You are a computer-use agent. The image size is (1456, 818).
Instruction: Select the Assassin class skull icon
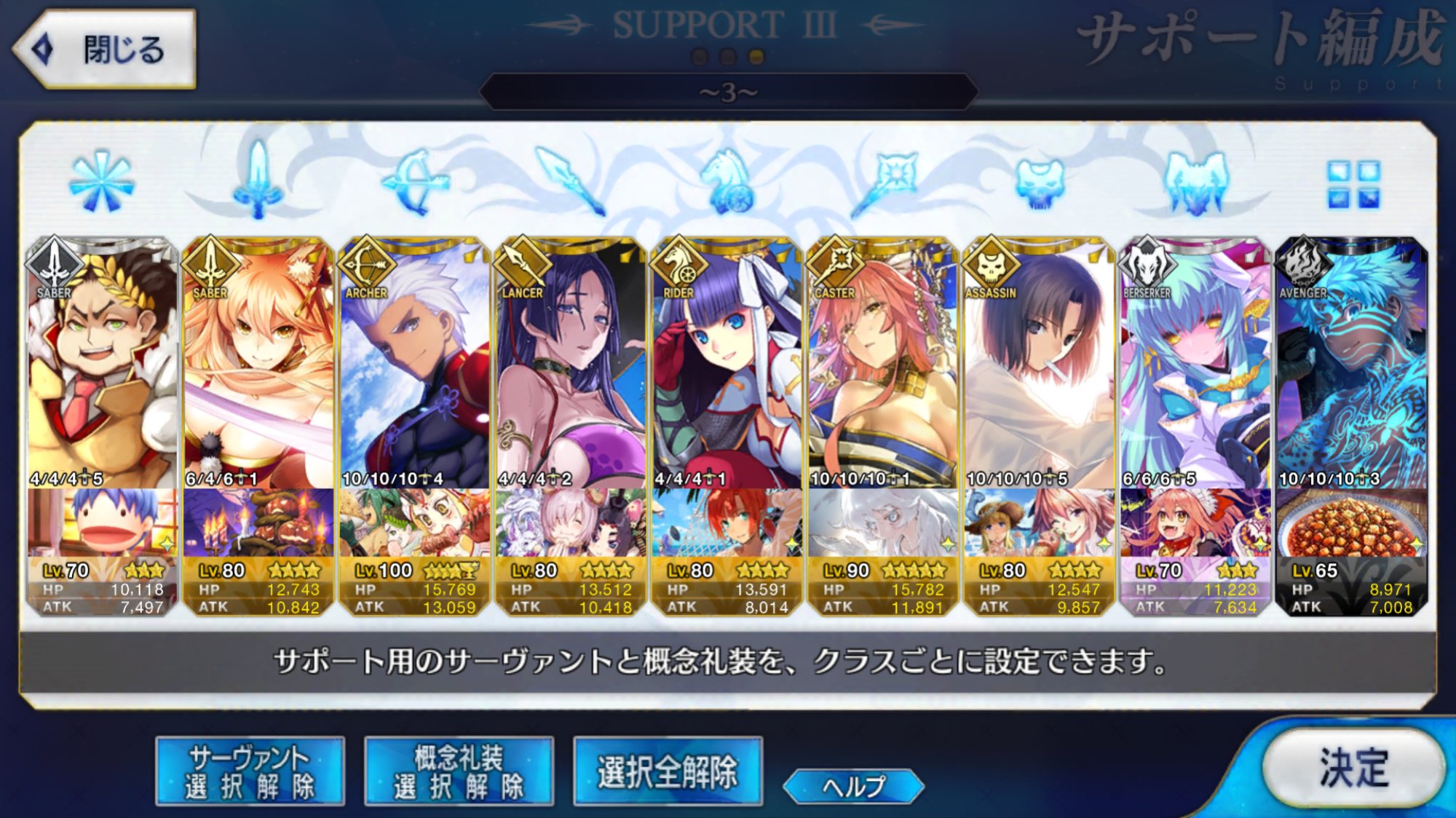click(x=1040, y=184)
